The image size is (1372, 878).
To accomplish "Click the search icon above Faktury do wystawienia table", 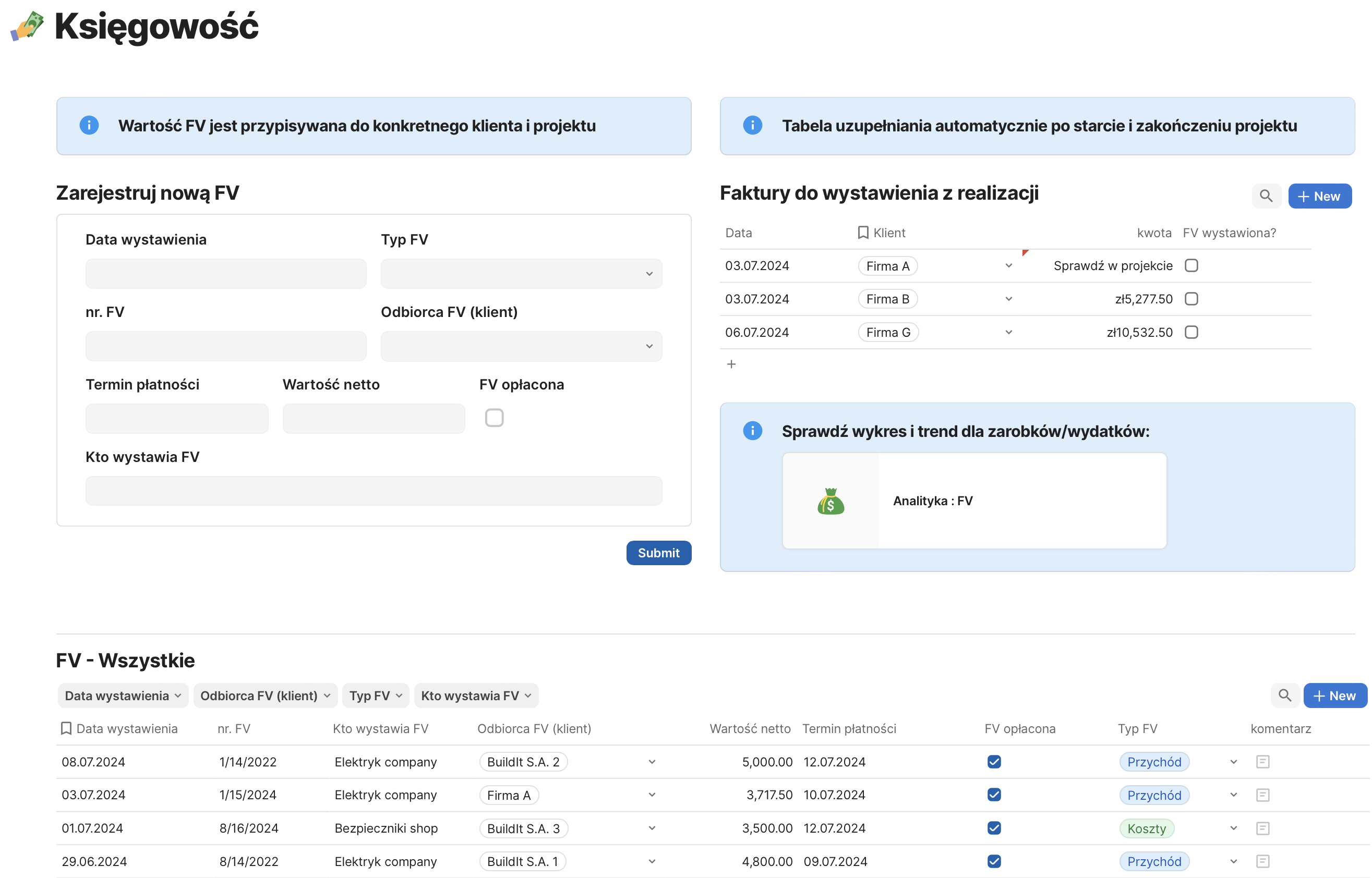I will coord(1266,196).
